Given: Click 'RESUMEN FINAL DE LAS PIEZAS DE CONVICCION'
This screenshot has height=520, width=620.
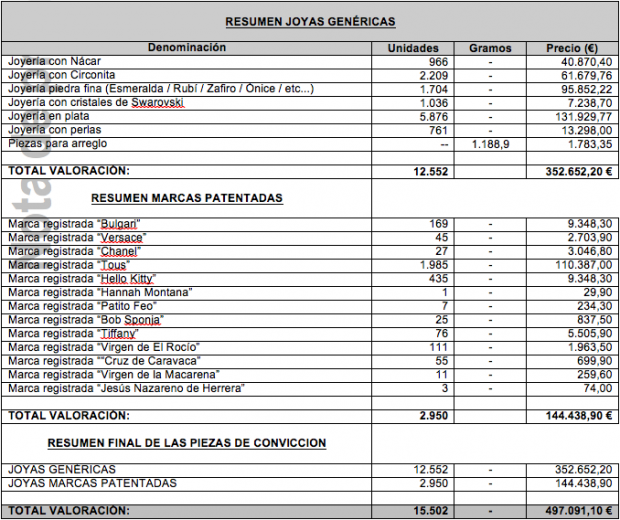Looking at the screenshot, I should 187,443.
